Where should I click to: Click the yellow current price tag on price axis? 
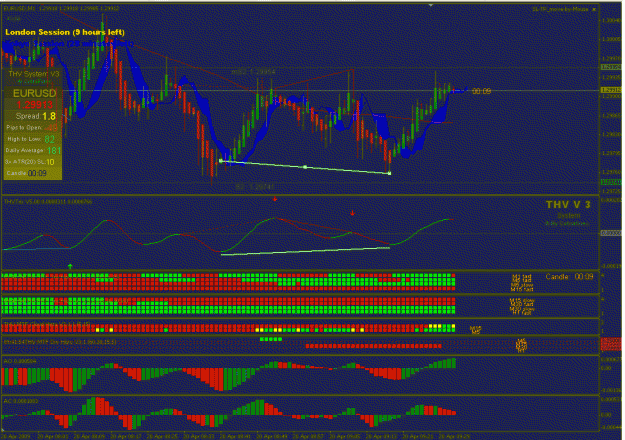611,90
